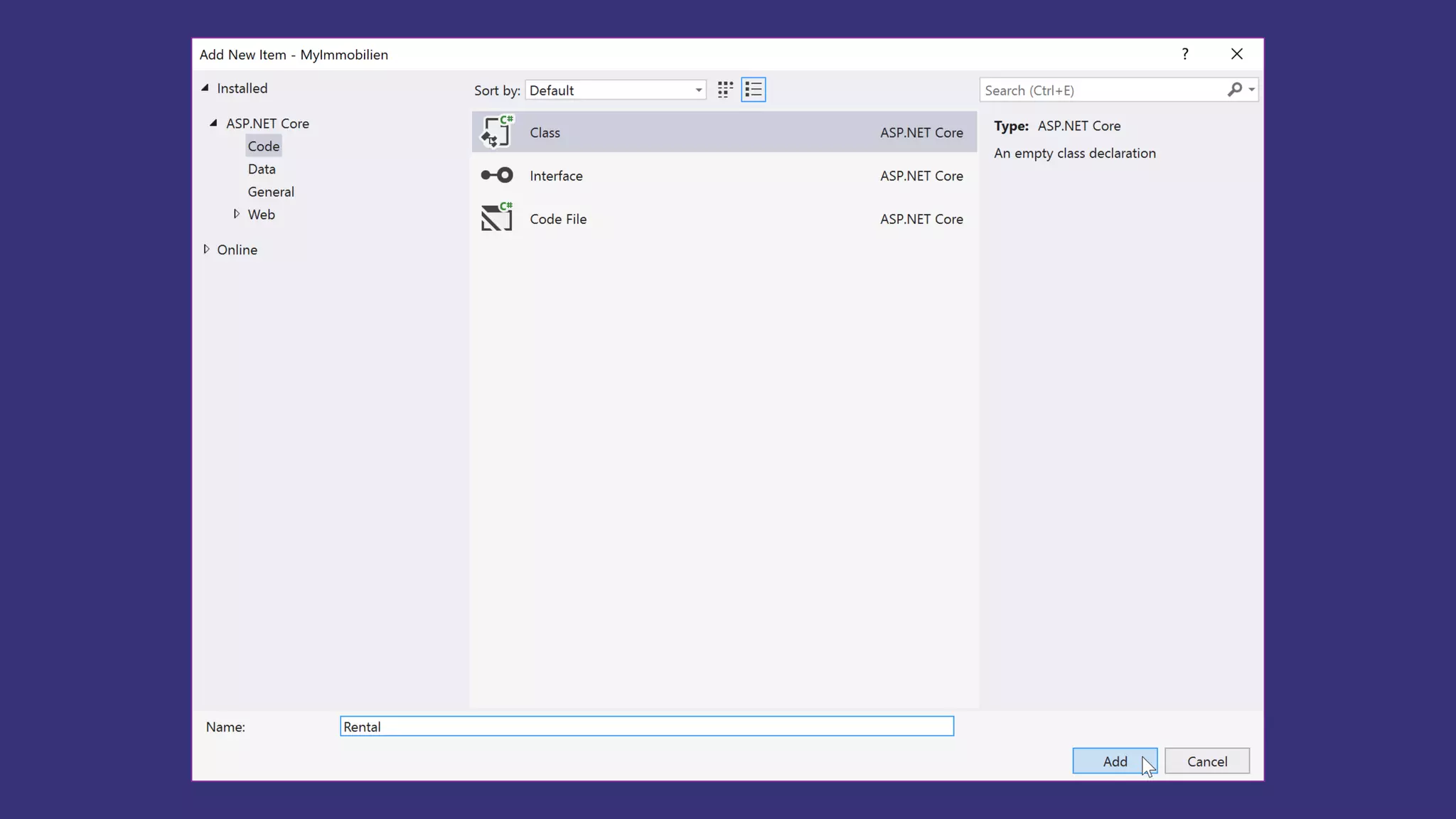This screenshot has width=1456, height=819.
Task: Collapse the ASP.NET Core node
Action: tap(213, 123)
